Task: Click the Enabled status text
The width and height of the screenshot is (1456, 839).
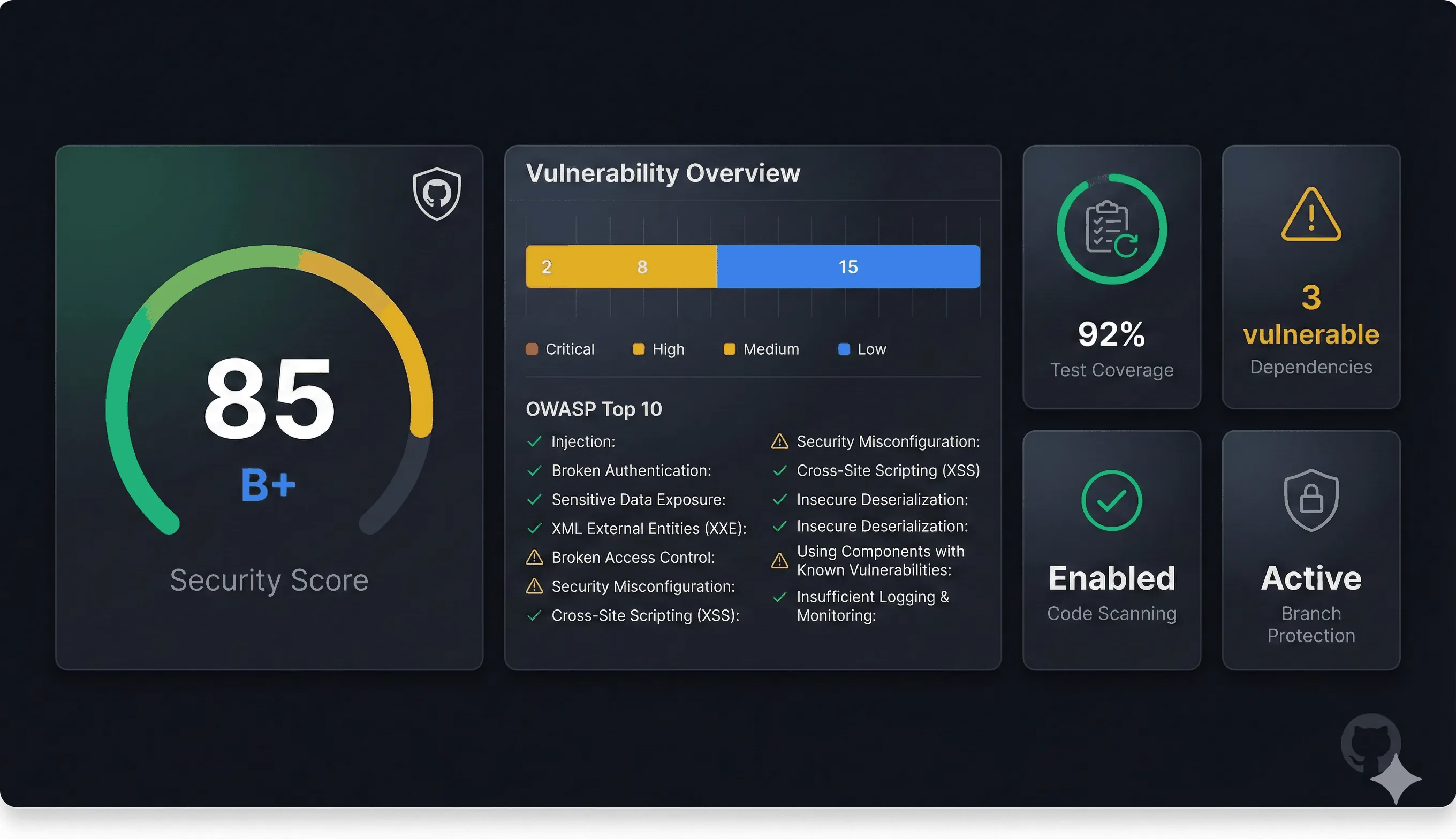Action: (x=1112, y=578)
